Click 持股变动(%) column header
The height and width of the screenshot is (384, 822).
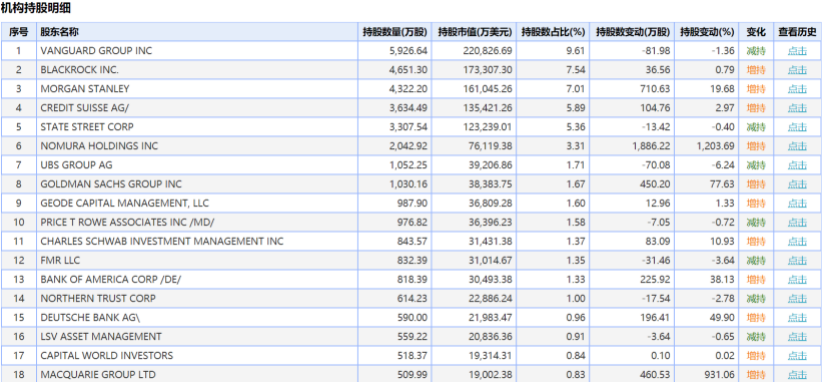(x=707, y=32)
